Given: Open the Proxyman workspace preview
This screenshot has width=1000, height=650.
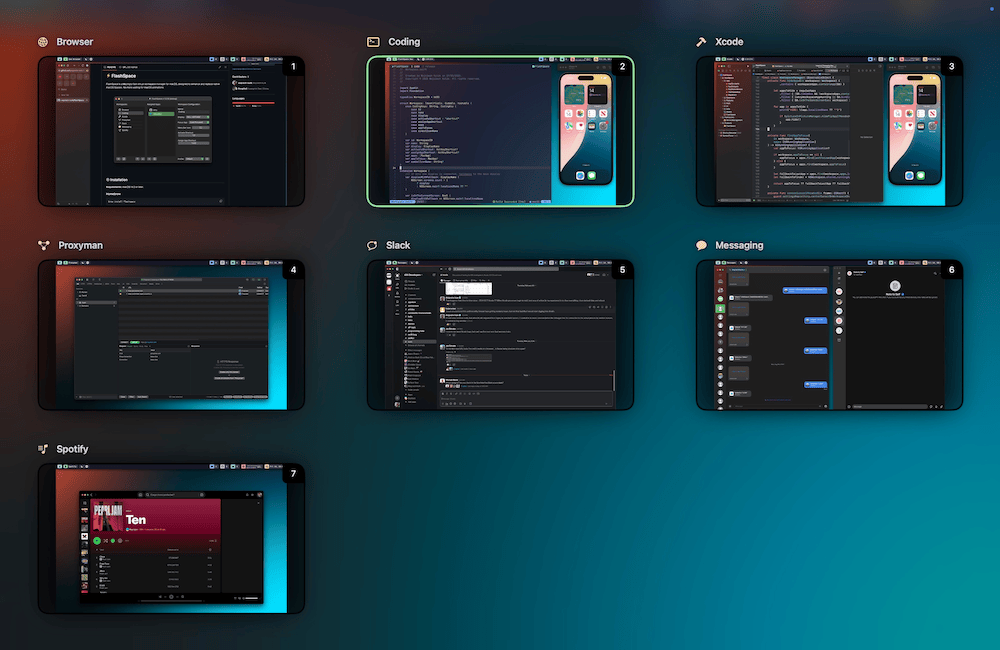Looking at the screenshot, I should (x=170, y=335).
